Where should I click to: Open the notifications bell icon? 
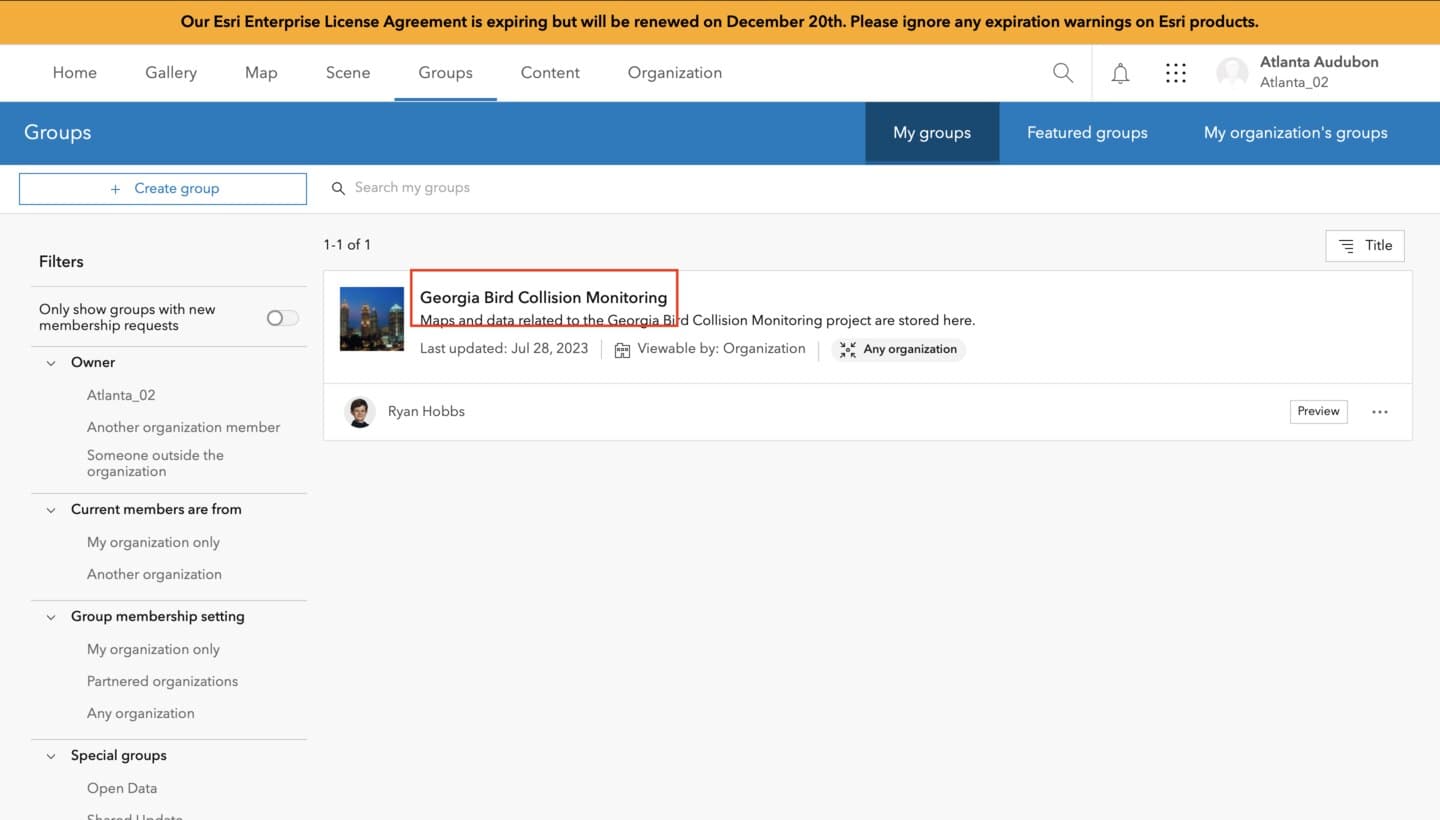pos(1120,73)
